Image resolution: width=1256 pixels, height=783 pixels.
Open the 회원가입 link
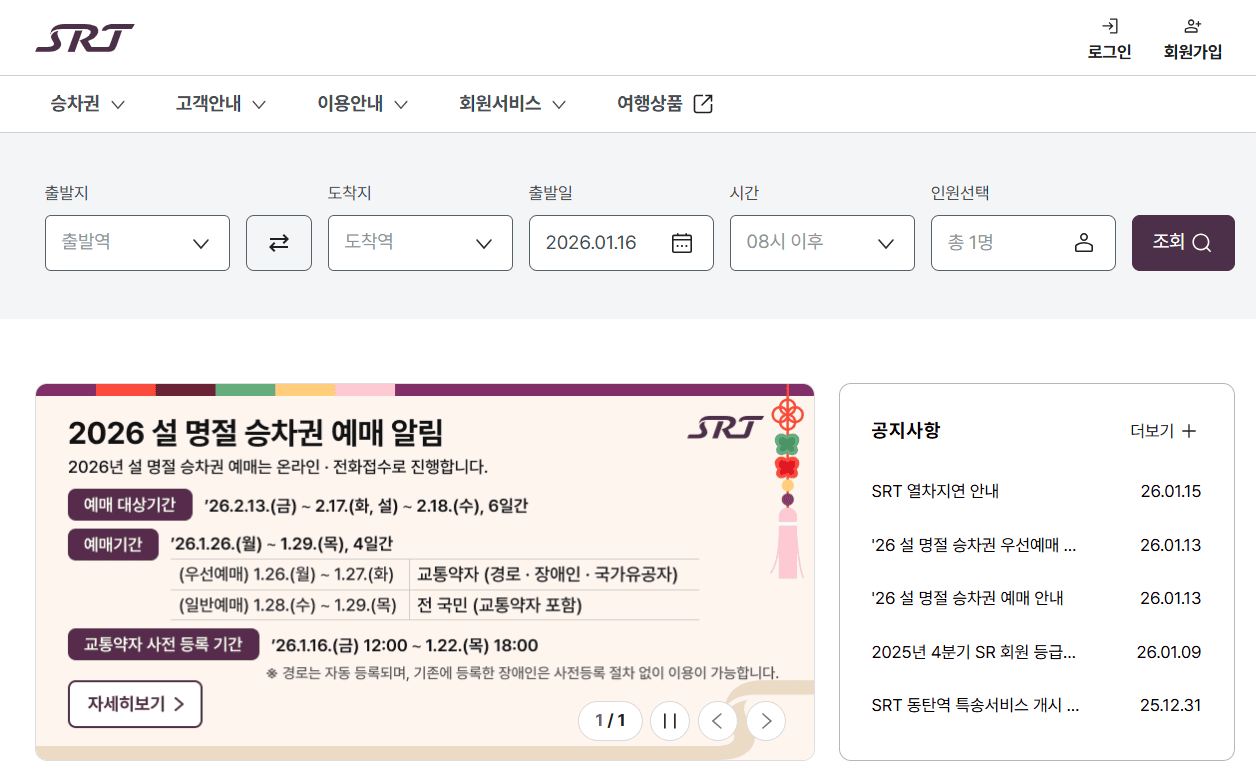coord(1192,52)
